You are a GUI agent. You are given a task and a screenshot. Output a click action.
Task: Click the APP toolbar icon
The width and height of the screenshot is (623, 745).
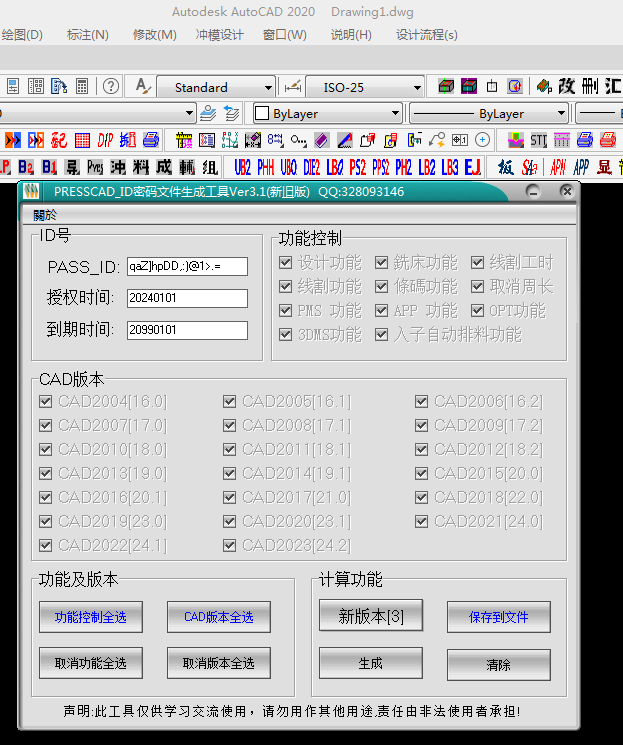tap(581, 167)
